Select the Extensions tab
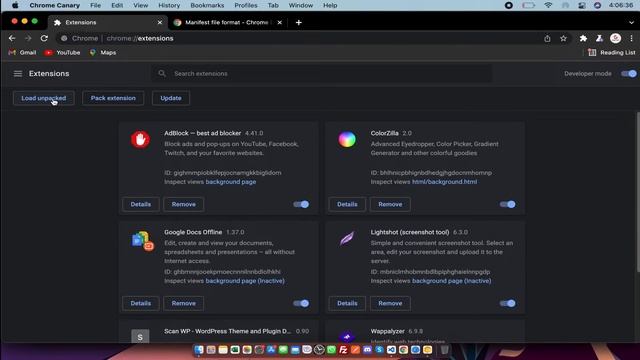The height and width of the screenshot is (360, 640). click(108, 22)
